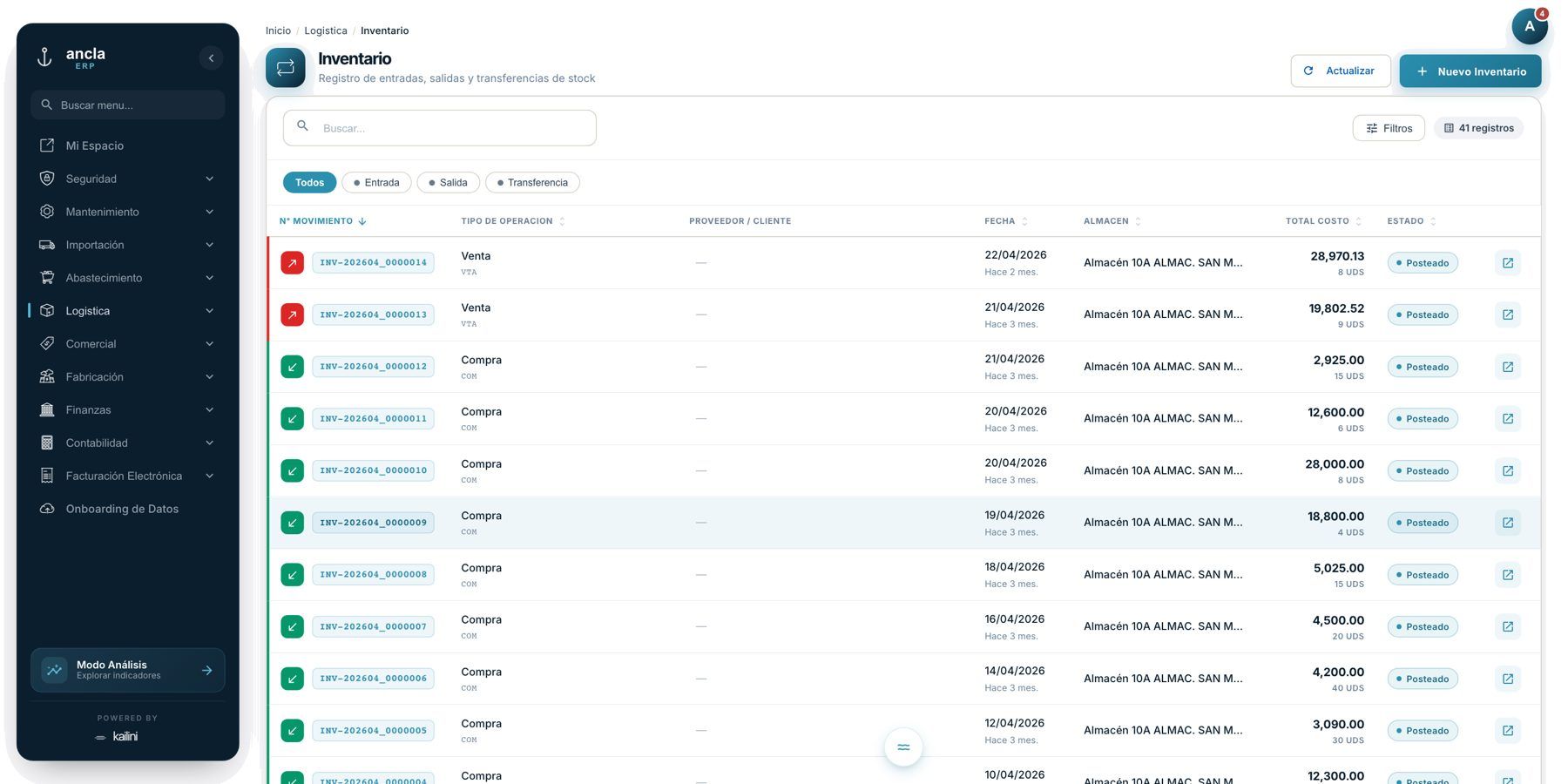This screenshot has height=784, width=1568.
Task: Filter by Entrada movements
Action: (x=376, y=182)
